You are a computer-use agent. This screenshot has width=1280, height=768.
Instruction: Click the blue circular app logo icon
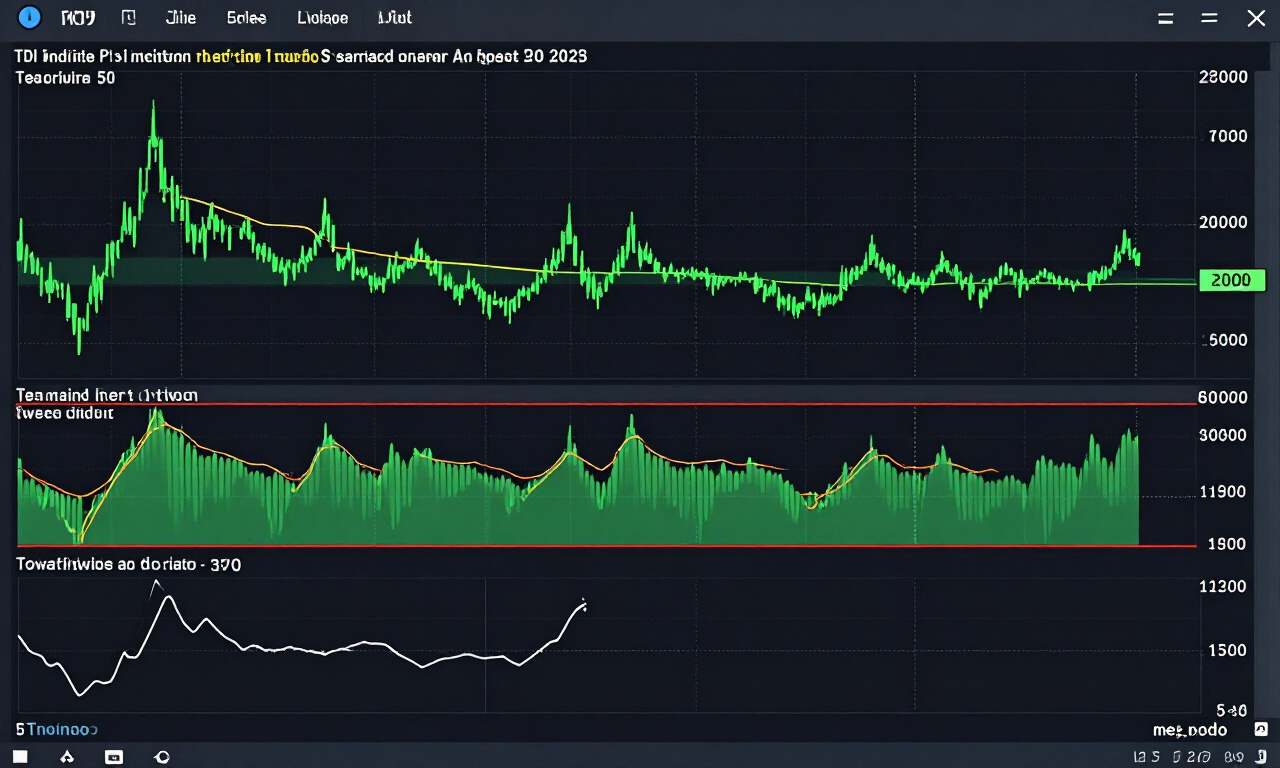[x=29, y=17]
